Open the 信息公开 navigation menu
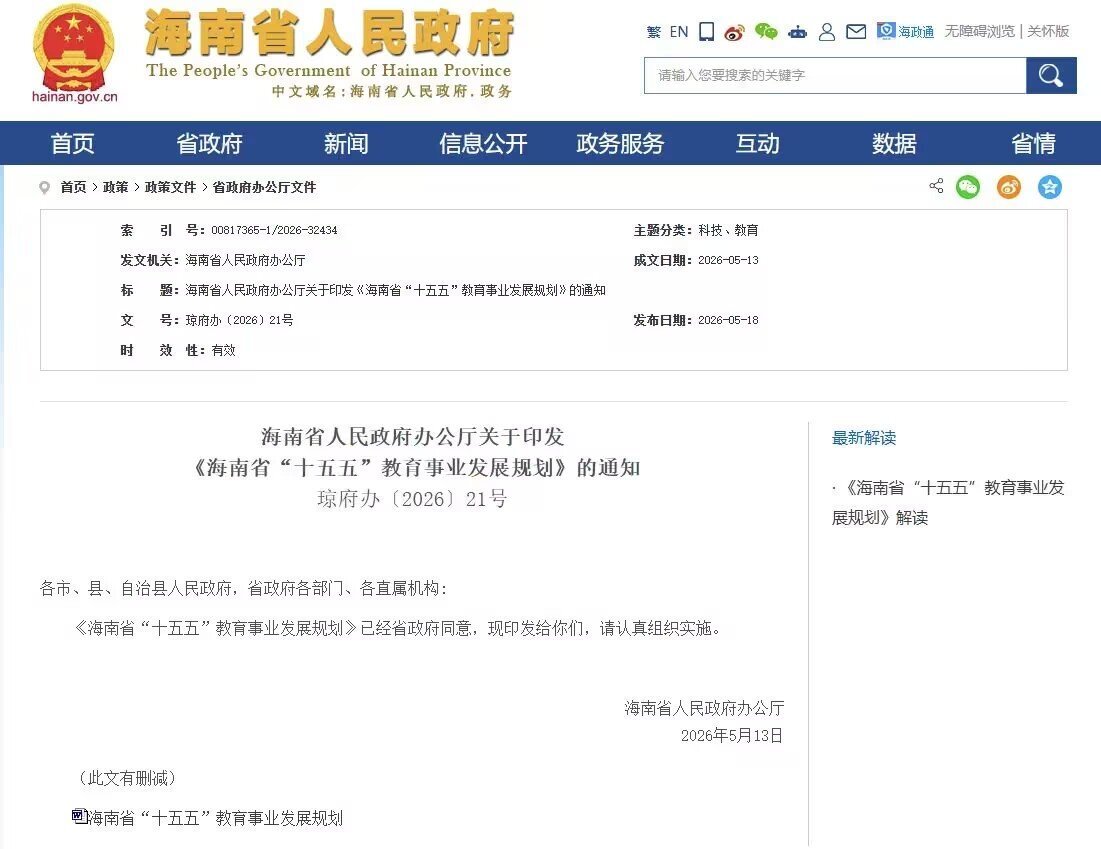 click(x=483, y=143)
